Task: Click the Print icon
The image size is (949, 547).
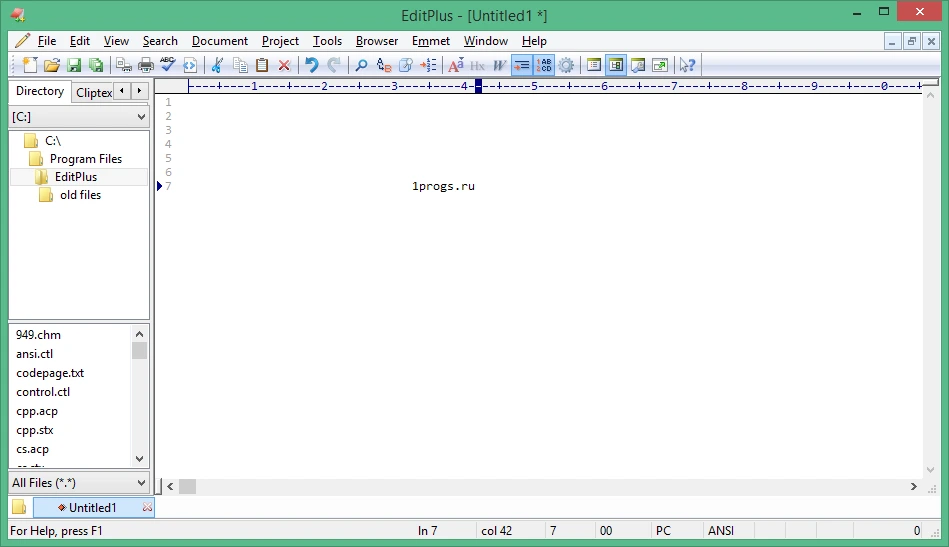Action: point(146,65)
